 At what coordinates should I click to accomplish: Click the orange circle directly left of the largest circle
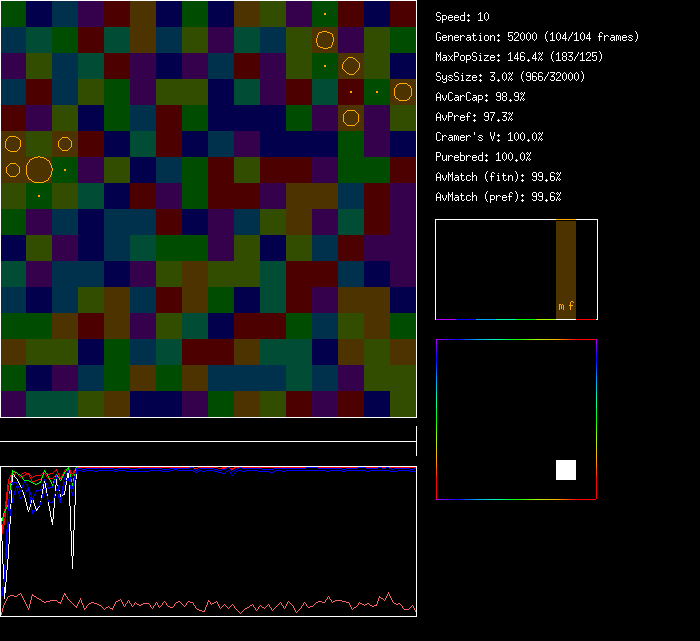[13, 170]
